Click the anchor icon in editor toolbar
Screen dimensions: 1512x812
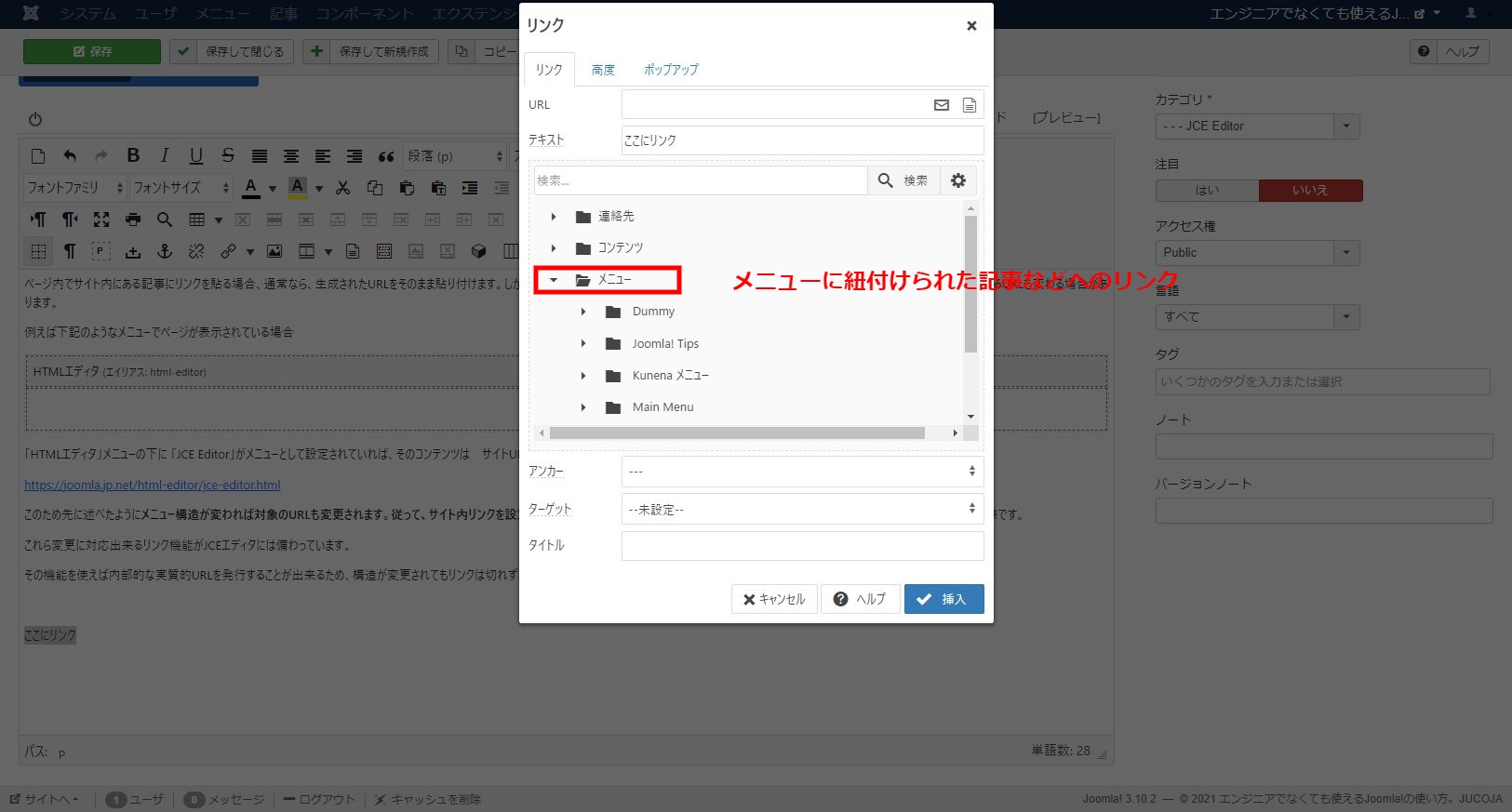tap(165, 251)
